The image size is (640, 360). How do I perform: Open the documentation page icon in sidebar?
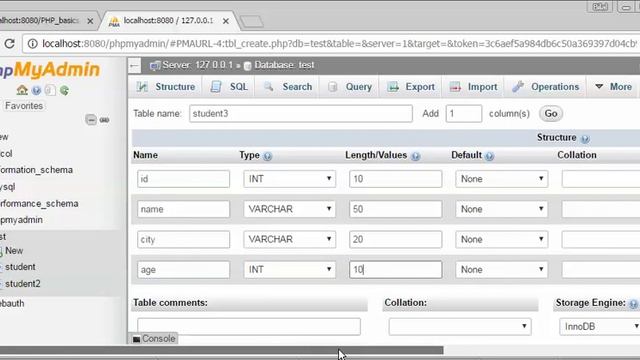click(50, 90)
